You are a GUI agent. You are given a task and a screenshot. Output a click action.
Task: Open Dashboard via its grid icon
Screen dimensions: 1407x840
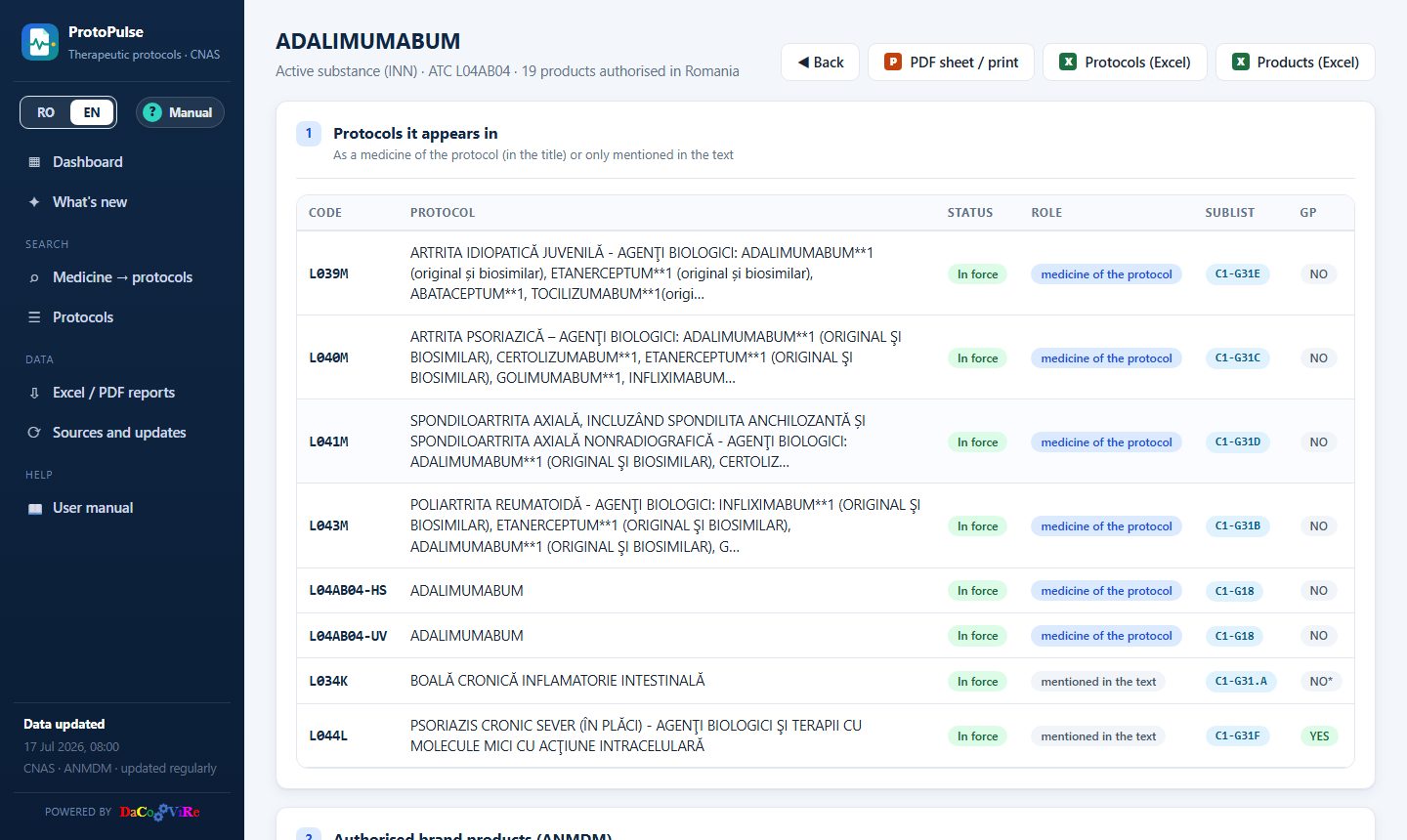click(34, 162)
